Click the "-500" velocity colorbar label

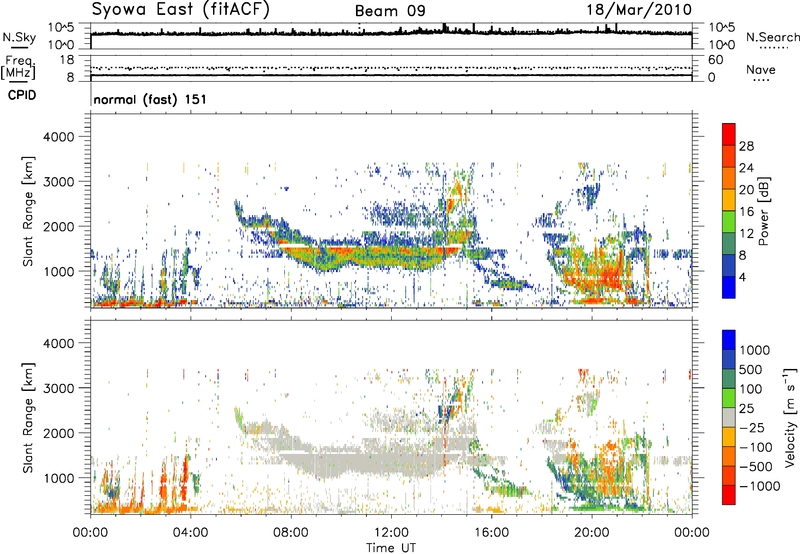(756, 467)
